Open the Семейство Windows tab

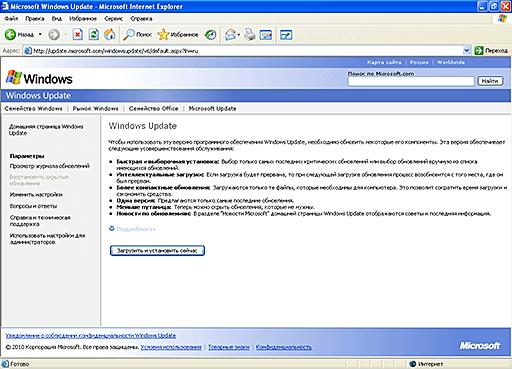33,108
